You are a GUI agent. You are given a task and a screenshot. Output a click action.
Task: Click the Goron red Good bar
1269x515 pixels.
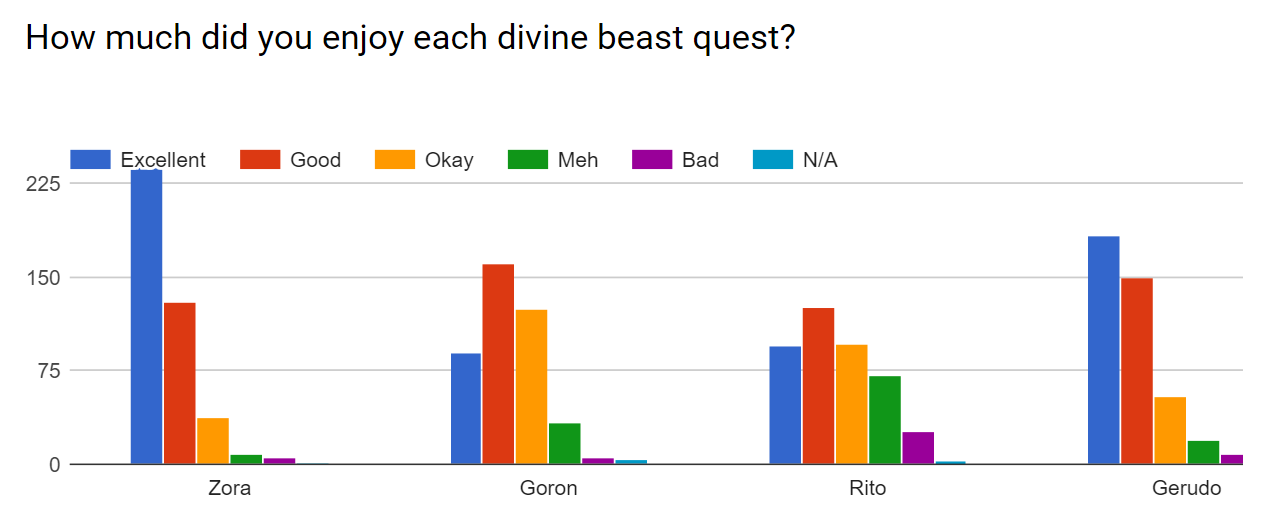pos(498,364)
